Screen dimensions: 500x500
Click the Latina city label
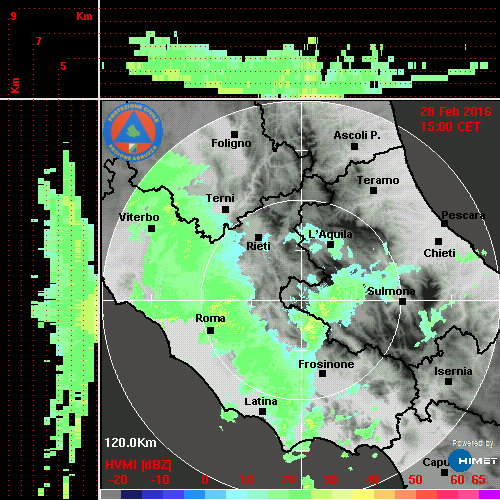261,402
